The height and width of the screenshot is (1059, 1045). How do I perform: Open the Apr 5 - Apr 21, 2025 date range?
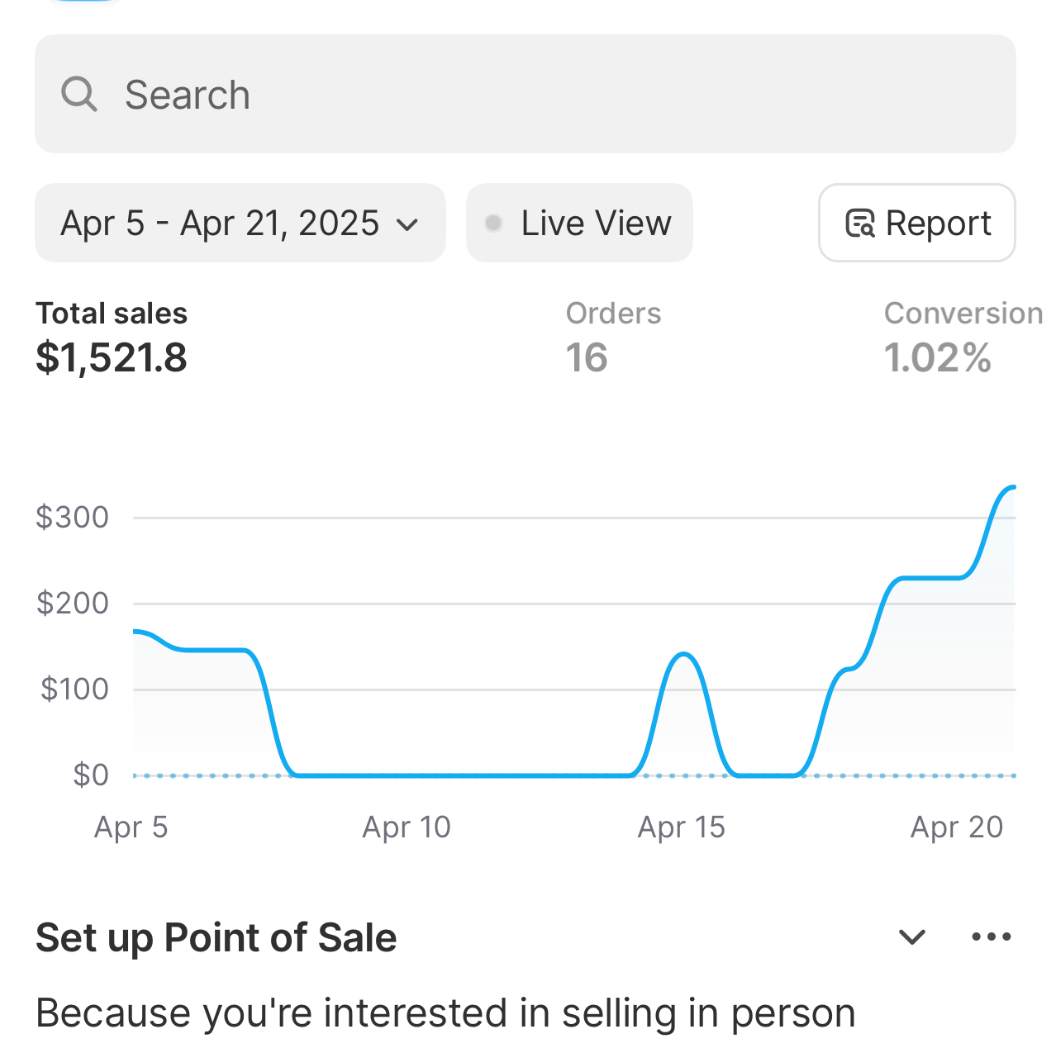[x=220, y=223]
